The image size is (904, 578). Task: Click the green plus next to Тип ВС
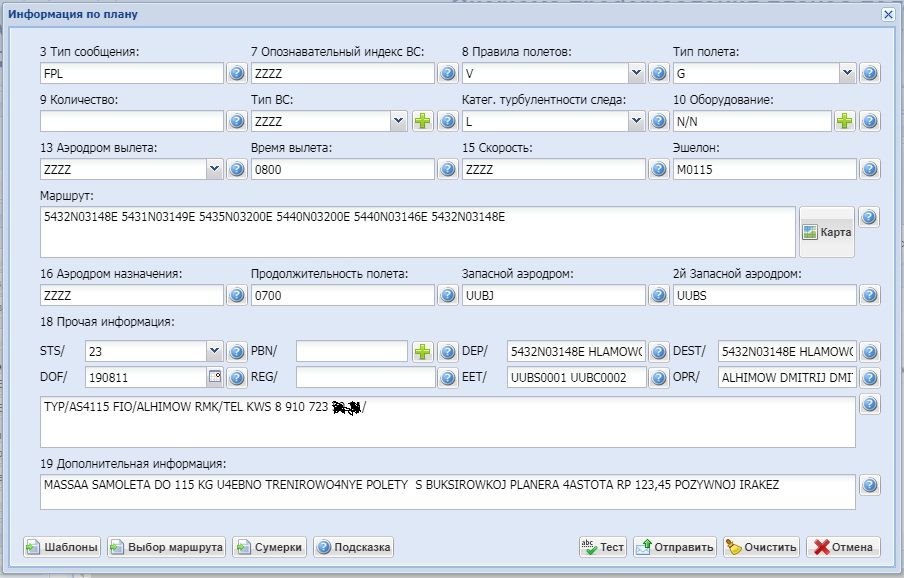point(423,121)
